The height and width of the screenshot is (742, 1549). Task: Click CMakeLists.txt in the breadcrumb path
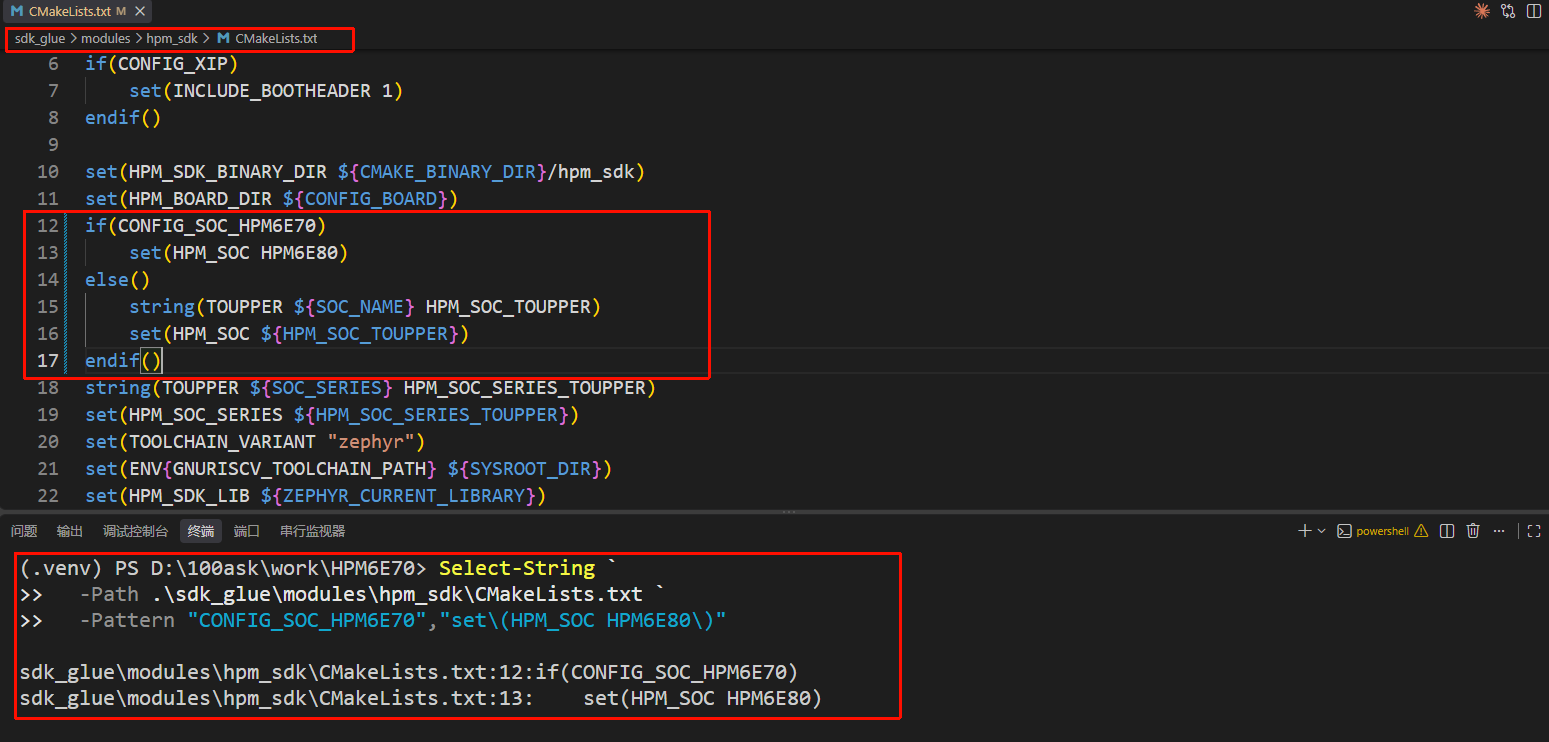[276, 39]
